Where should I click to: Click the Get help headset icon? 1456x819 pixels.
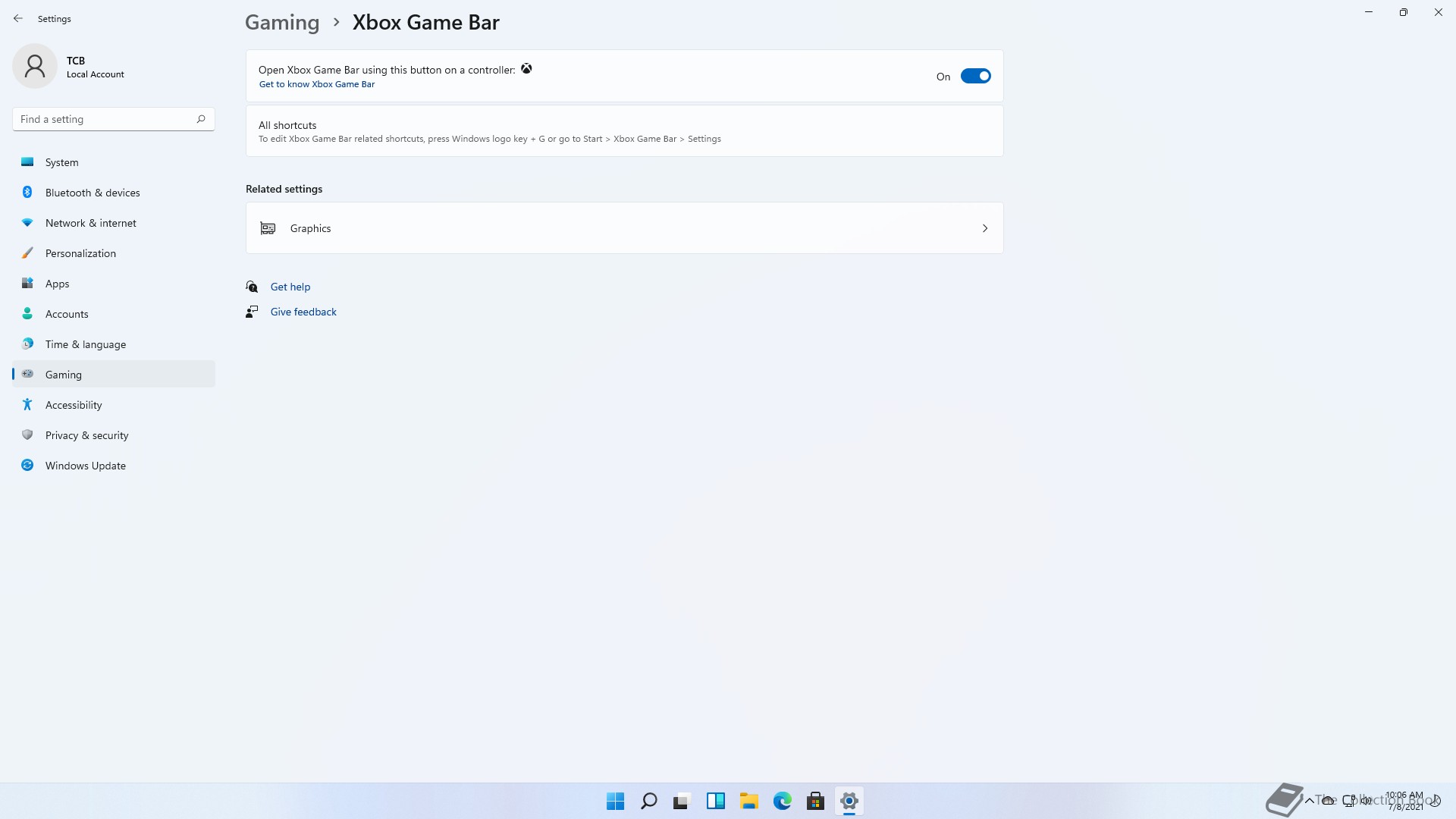(252, 287)
